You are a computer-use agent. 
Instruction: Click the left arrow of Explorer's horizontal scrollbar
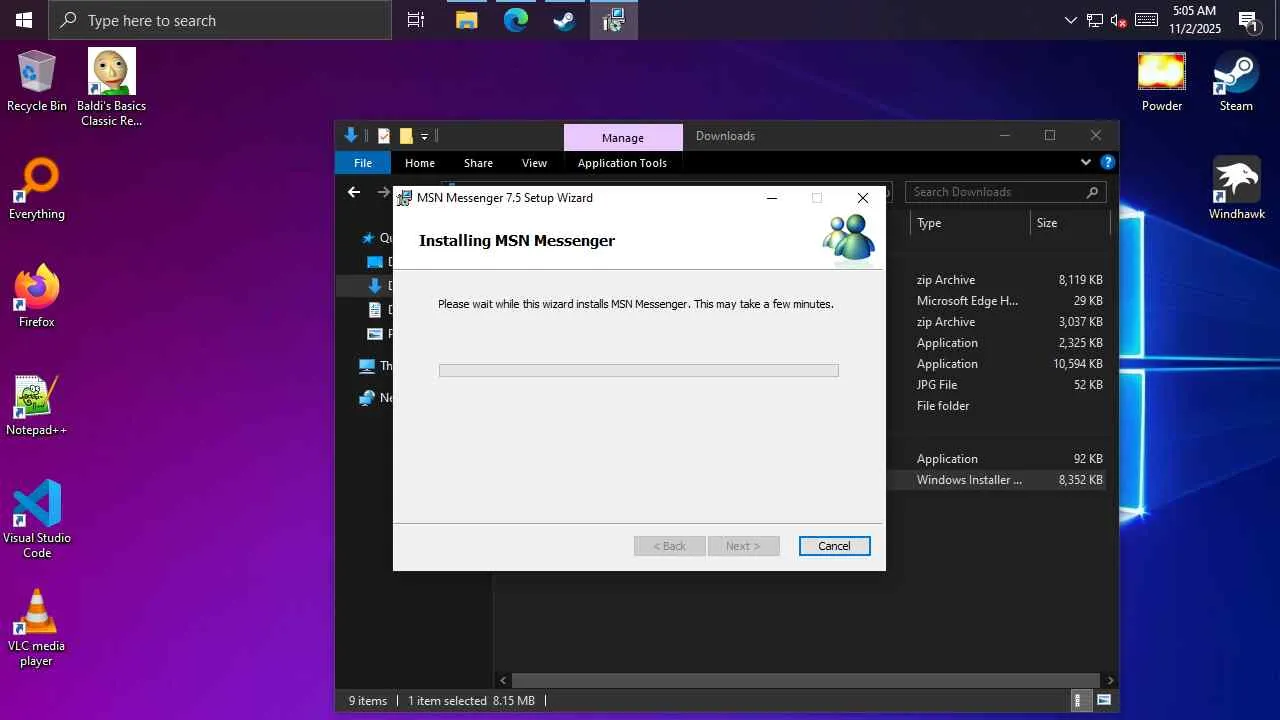click(504, 681)
